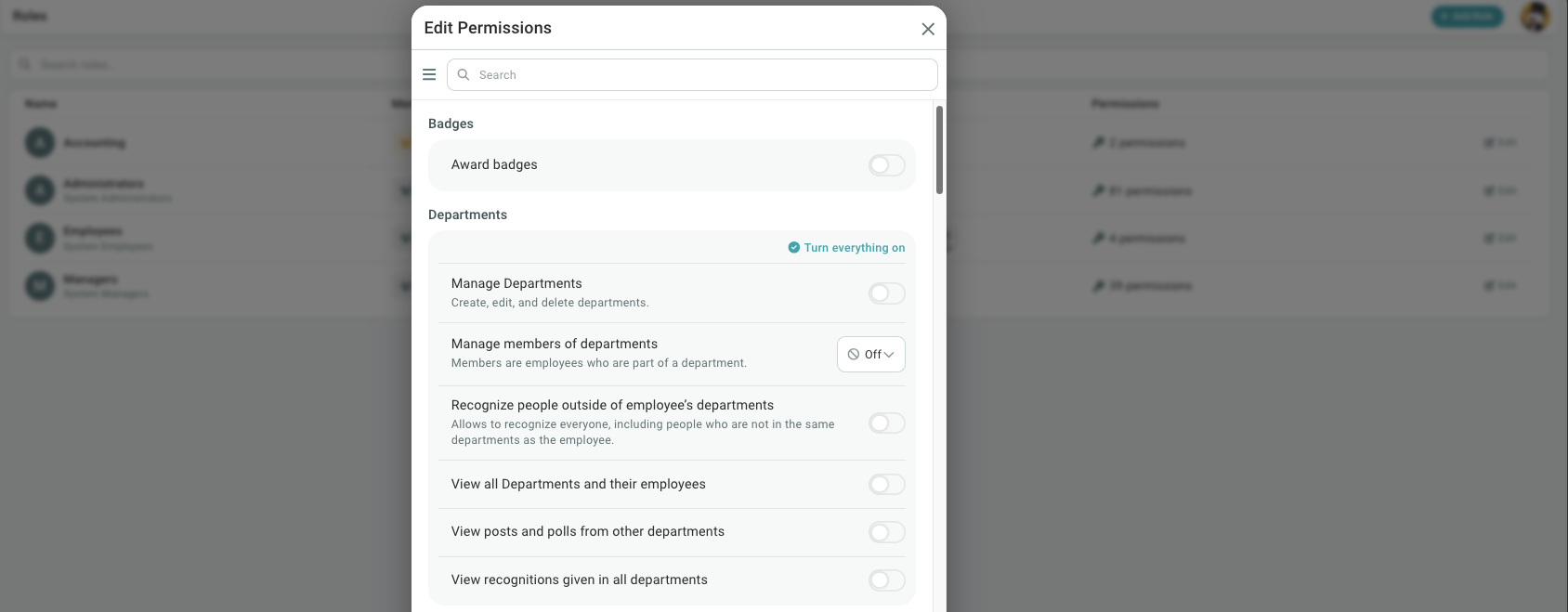
Task: Click the magnifier icon in permissions search
Action: coord(464,74)
